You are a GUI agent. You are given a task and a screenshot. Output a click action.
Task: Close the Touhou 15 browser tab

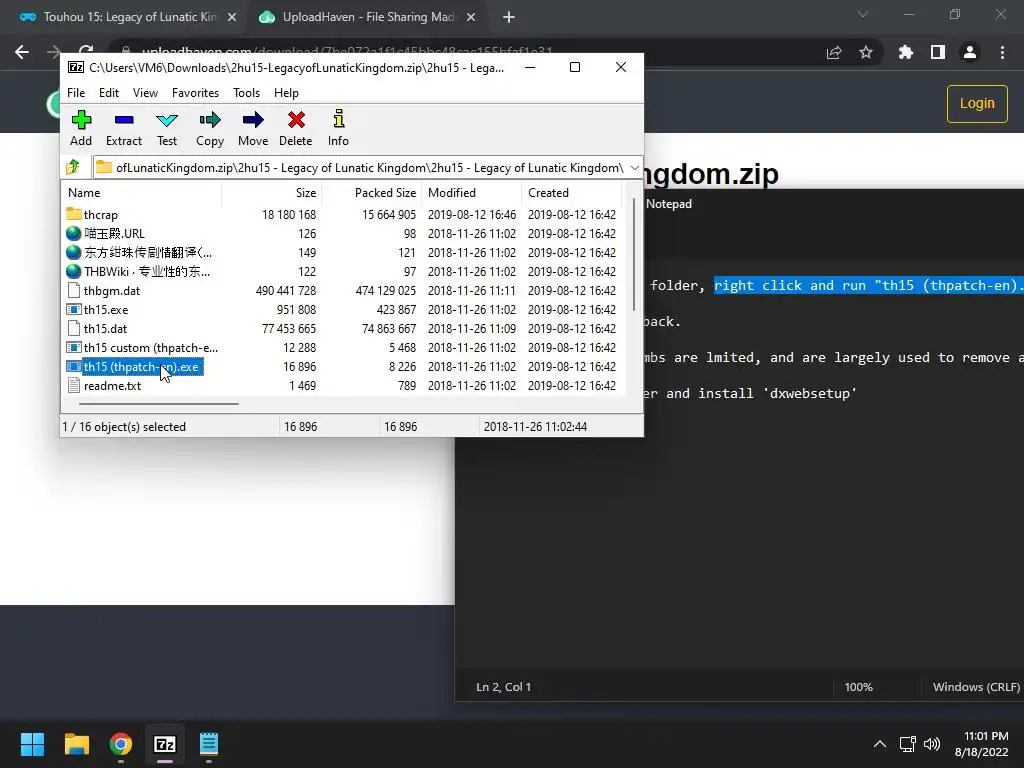point(232,18)
